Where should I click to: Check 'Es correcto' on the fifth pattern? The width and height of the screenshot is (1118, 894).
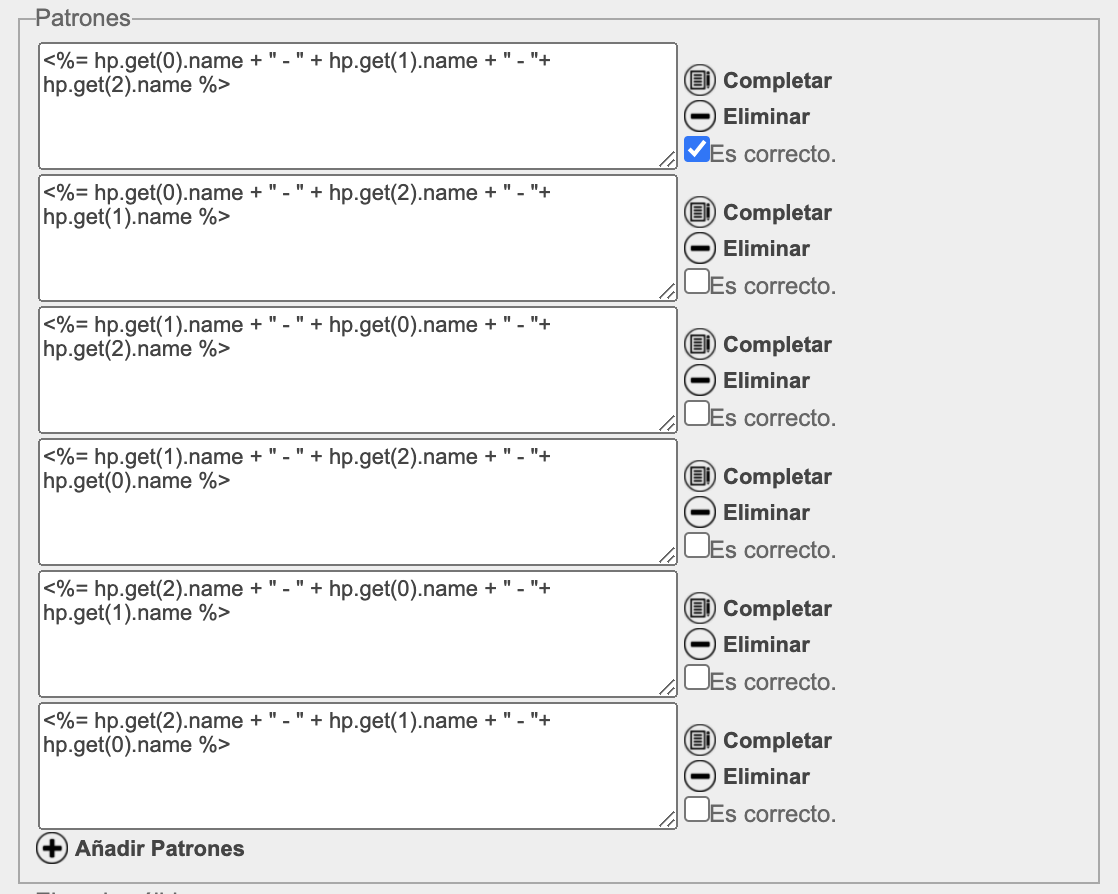pos(697,678)
